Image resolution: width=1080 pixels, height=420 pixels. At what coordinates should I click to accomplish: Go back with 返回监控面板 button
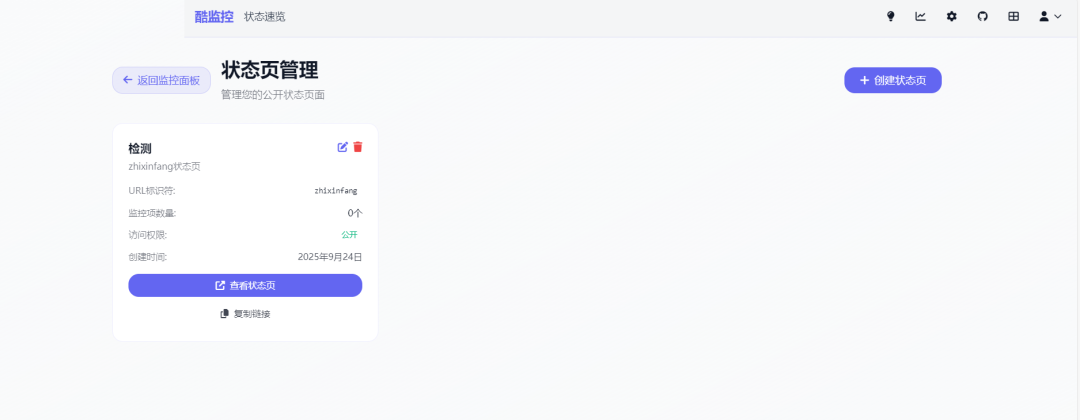pos(161,80)
